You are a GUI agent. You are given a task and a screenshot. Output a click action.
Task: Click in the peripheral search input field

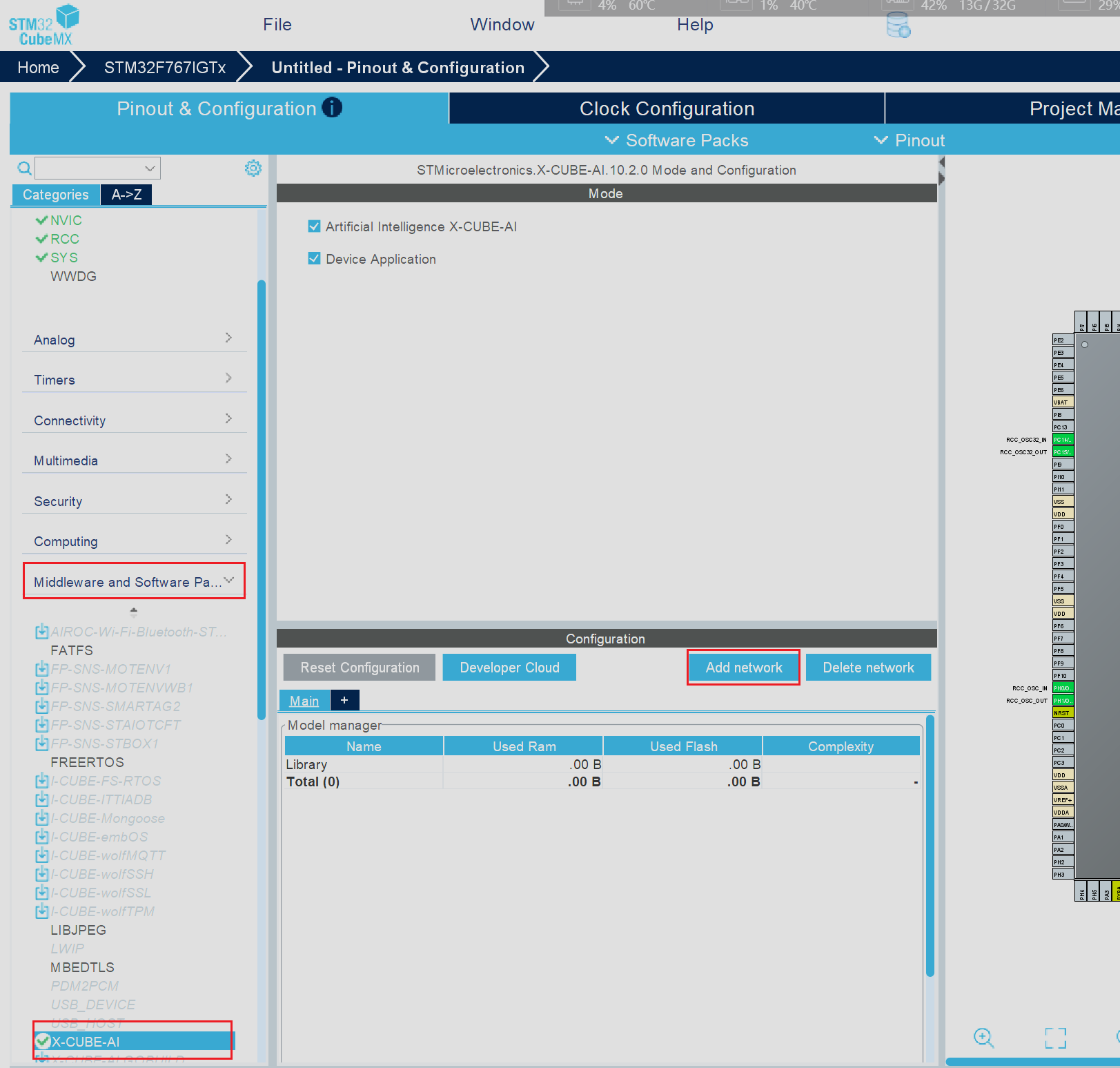[90, 168]
